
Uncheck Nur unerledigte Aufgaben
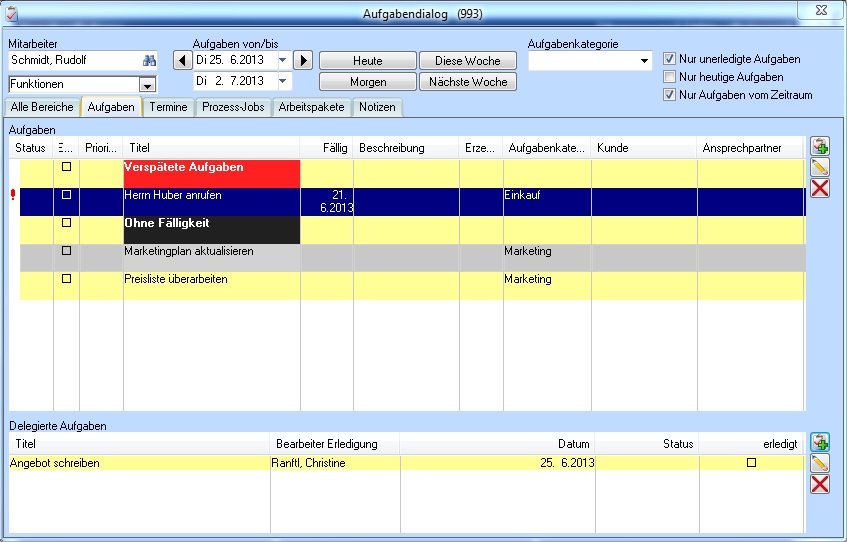670,59
